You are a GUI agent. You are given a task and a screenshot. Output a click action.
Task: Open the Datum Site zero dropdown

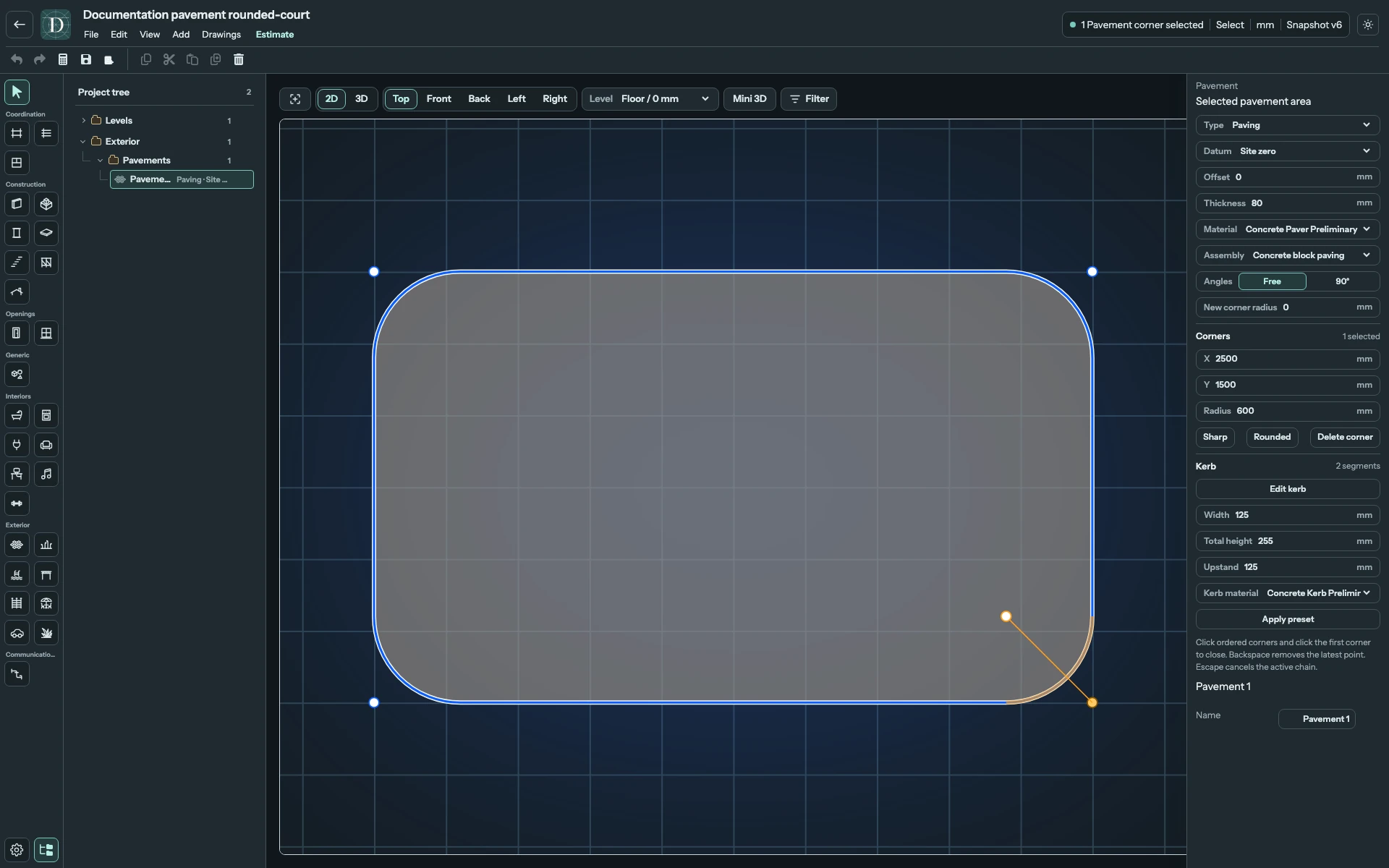(x=1288, y=151)
